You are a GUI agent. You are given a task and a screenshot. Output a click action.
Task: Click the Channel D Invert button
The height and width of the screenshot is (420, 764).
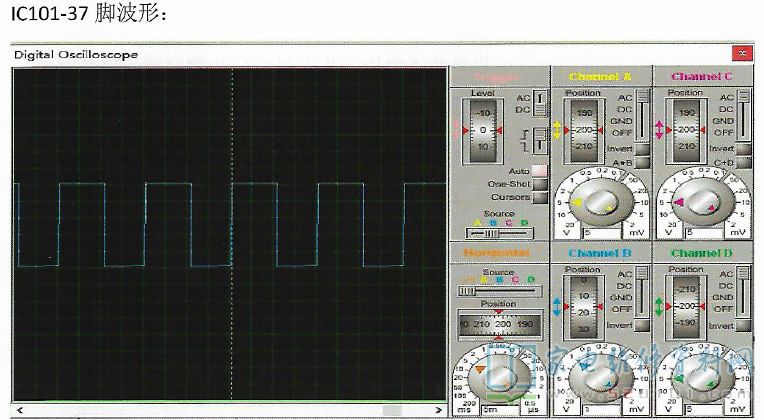744,325
